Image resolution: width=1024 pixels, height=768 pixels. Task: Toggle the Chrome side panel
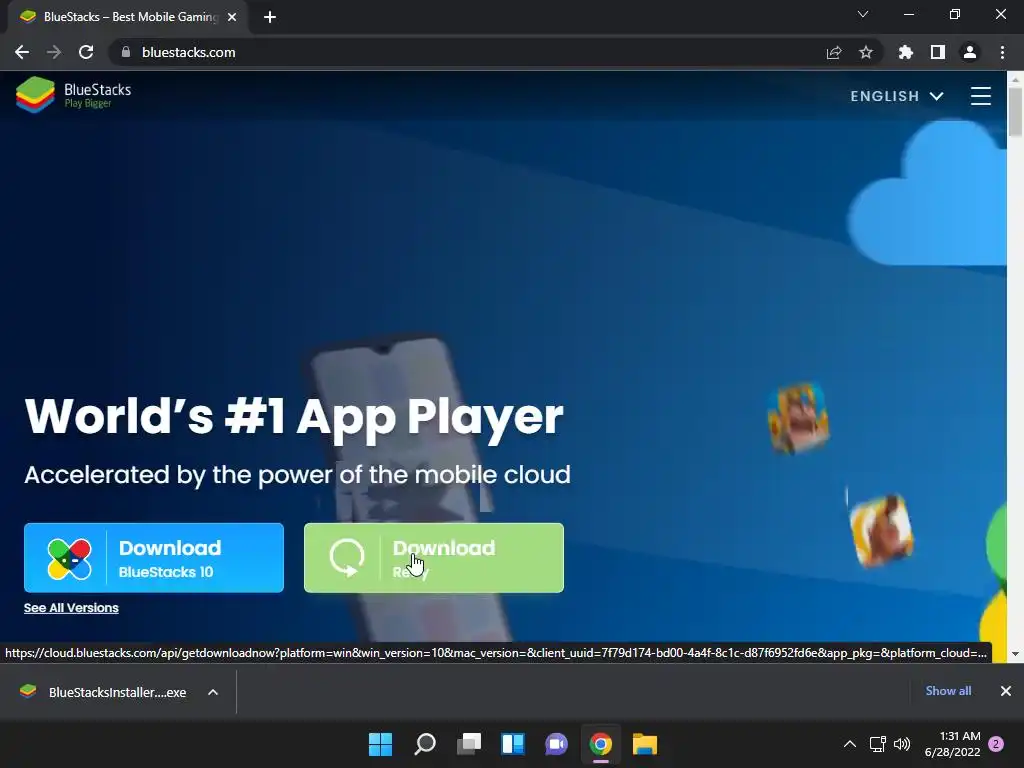(937, 52)
